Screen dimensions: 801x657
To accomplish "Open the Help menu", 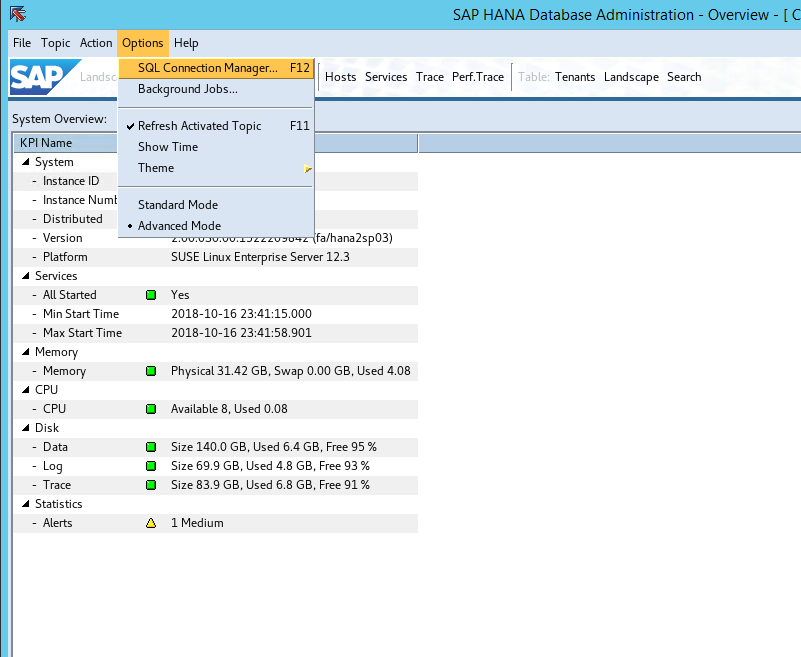I will coord(186,43).
